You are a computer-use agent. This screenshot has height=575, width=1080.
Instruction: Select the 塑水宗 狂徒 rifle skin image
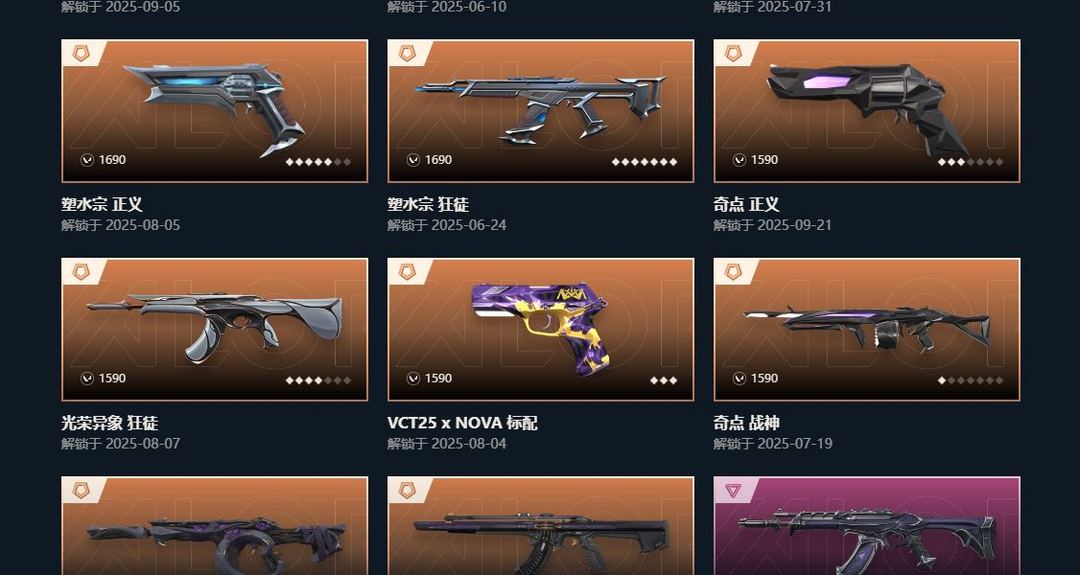tap(541, 110)
